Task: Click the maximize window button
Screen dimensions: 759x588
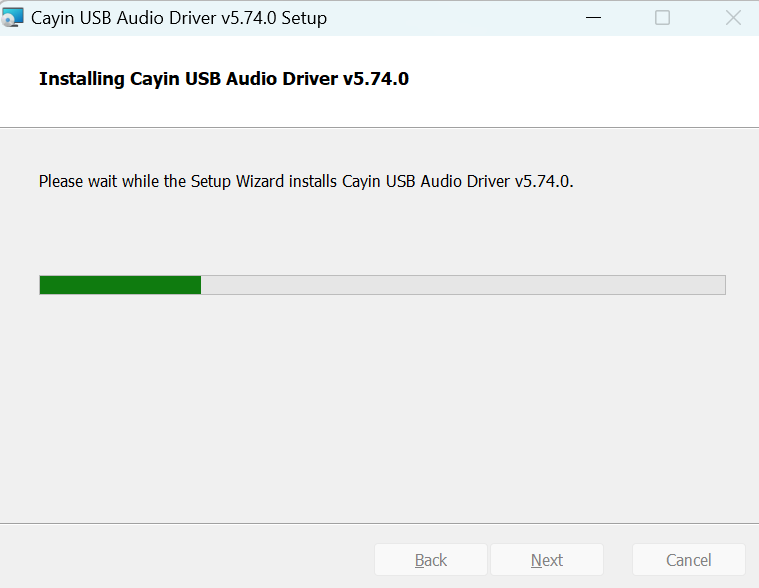Action: 662,18
